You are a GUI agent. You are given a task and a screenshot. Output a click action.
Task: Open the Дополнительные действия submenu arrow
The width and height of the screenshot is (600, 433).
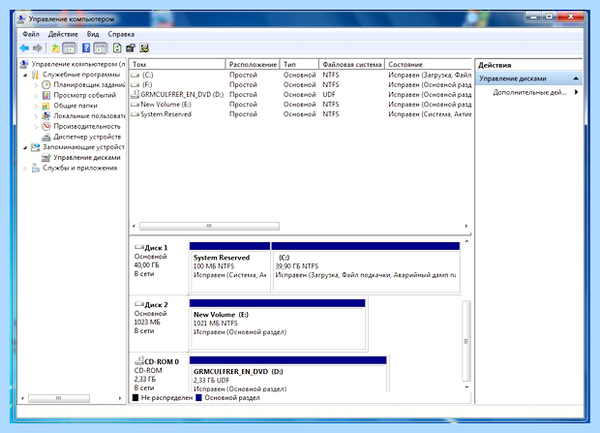(576, 92)
